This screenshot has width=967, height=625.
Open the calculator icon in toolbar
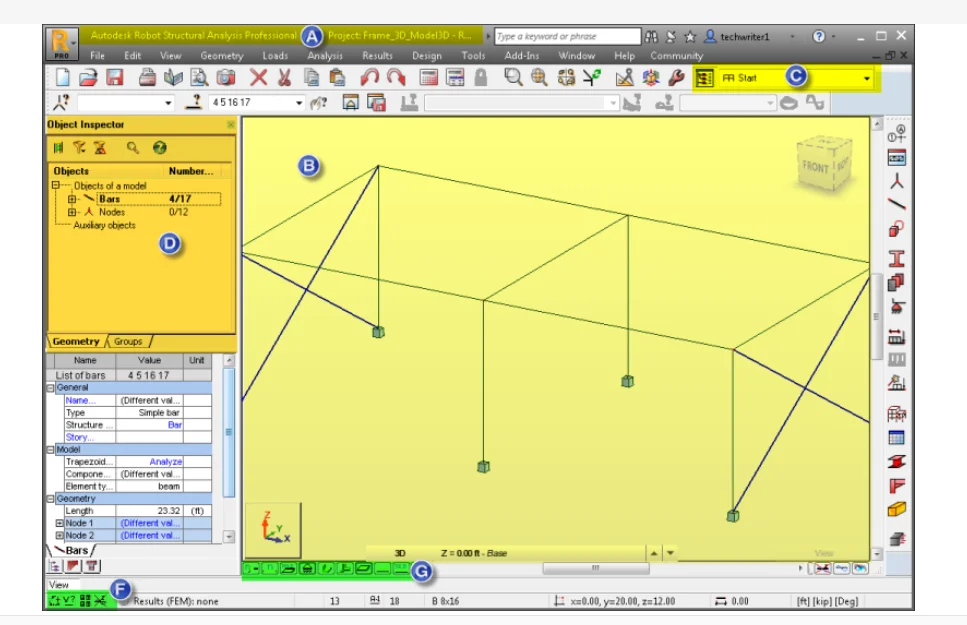pos(429,78)
